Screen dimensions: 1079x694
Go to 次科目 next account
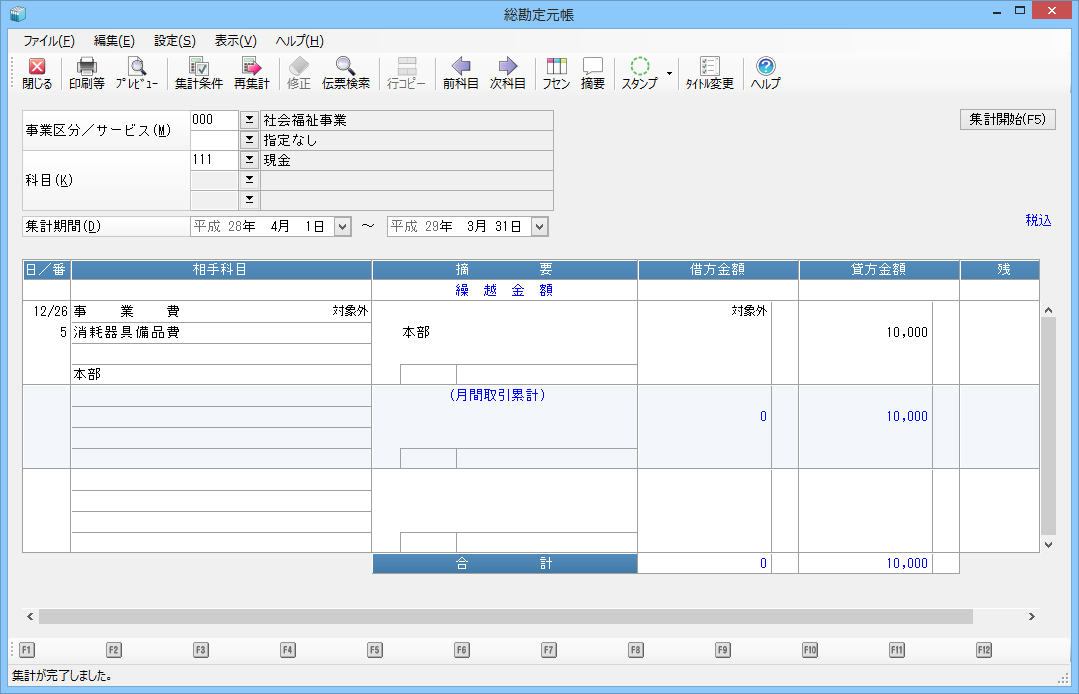tap(508, 74)
